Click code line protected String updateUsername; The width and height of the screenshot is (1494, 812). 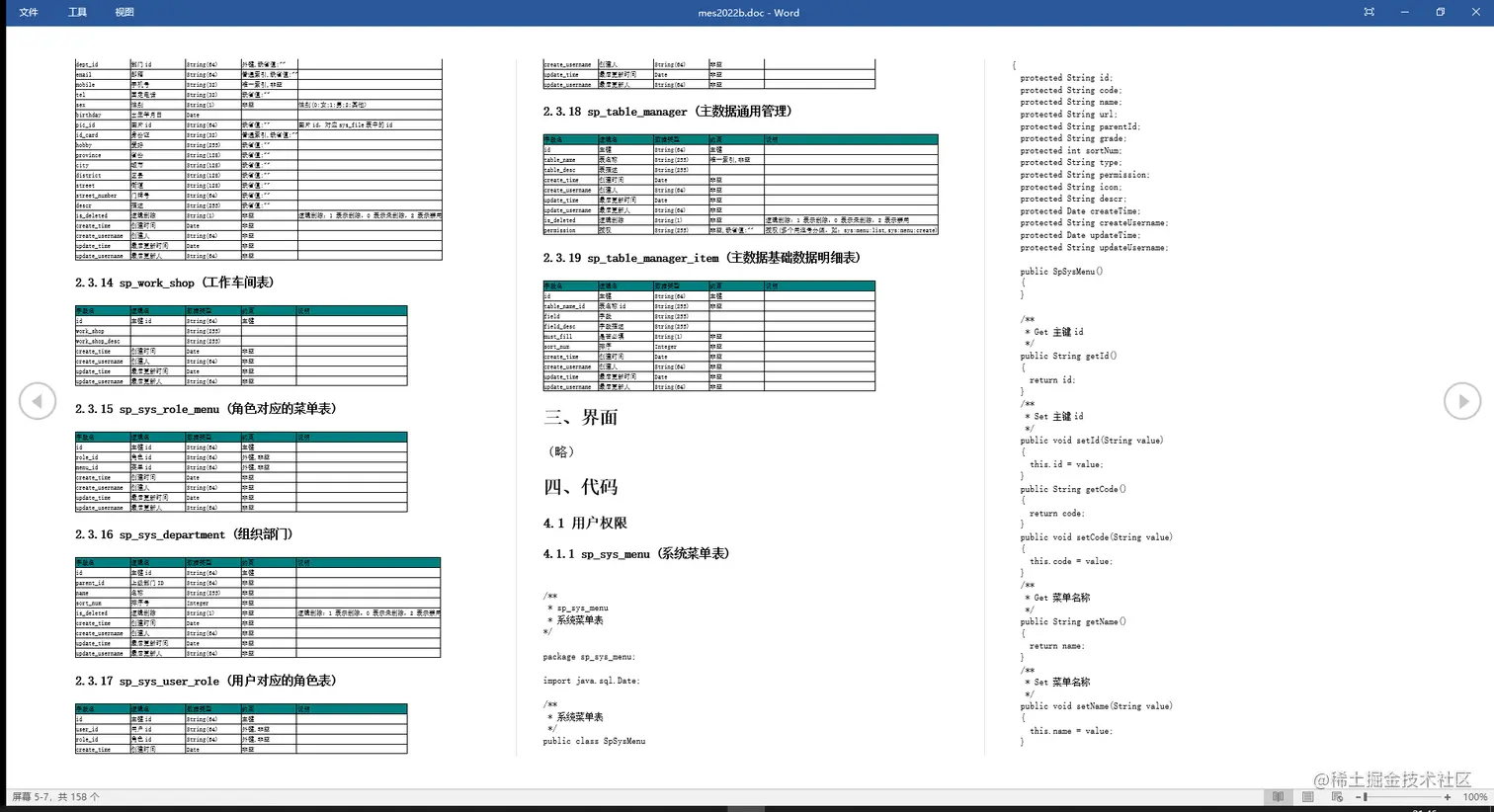[x=1094, y=248]
